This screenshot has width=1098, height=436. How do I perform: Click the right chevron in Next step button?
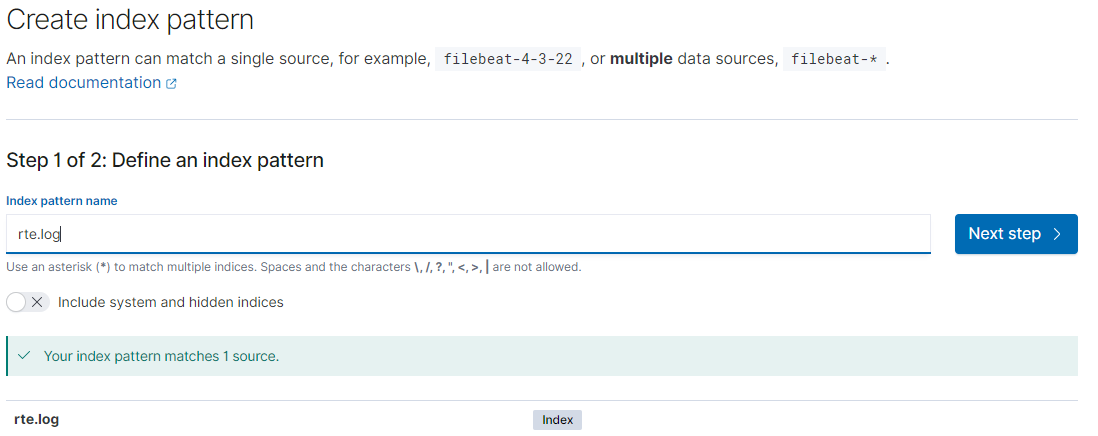[1057, 234]
